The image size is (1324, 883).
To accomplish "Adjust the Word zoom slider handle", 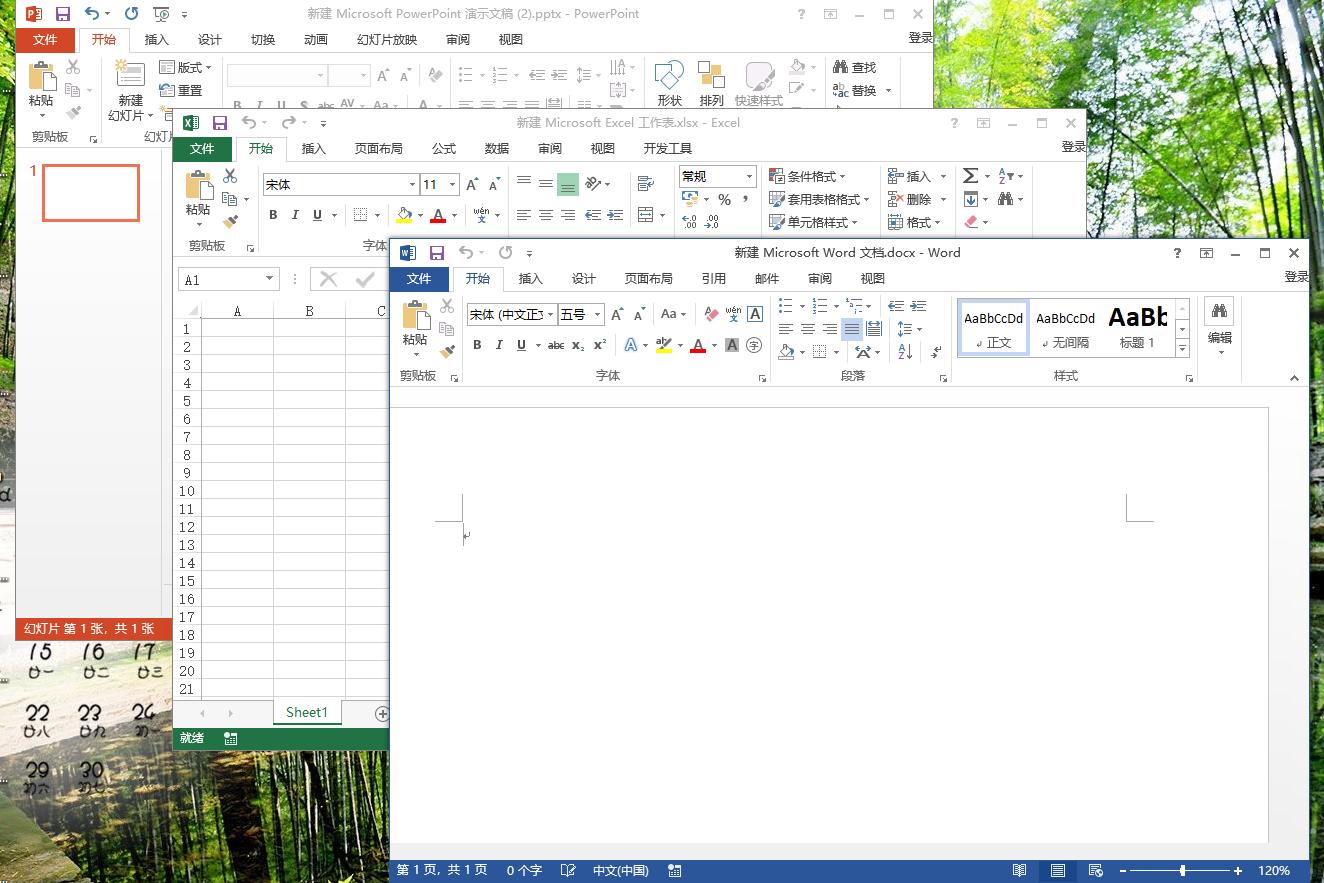I will (x=1182, y=871).
